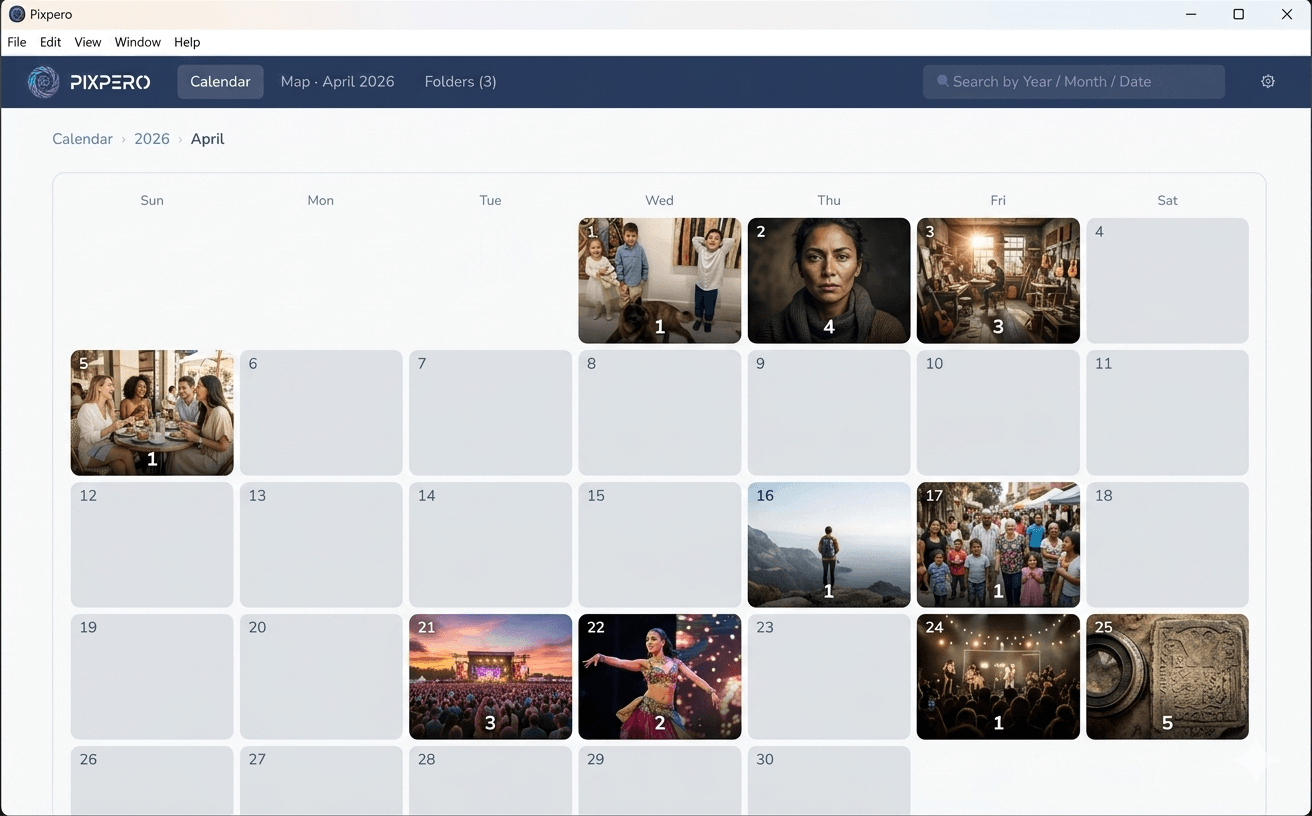1312x816 pixels.
Task: Select empty day 28 cell
Action: point(491,781)
